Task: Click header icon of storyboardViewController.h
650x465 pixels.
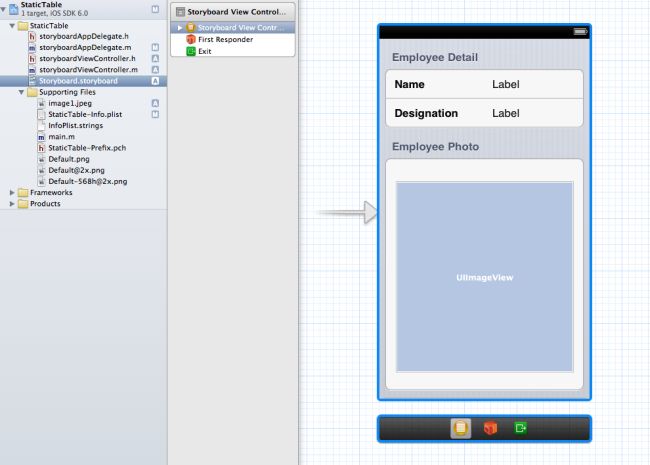Action: click(x=32, y=59)
